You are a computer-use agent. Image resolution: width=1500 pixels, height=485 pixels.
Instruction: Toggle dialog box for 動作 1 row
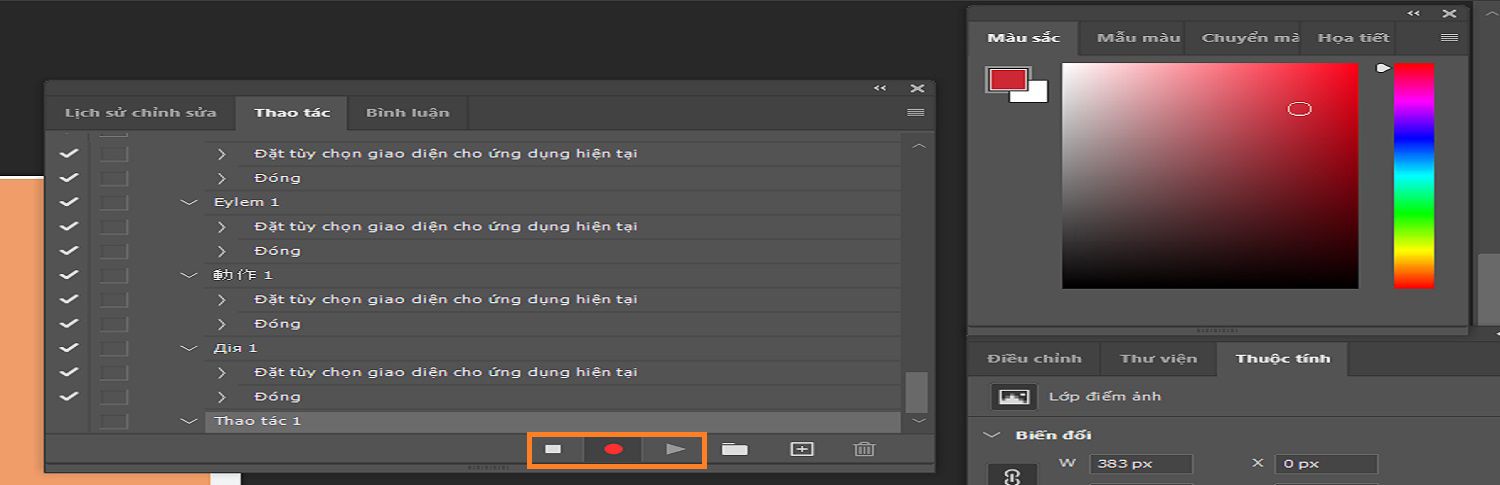[114, 275]
